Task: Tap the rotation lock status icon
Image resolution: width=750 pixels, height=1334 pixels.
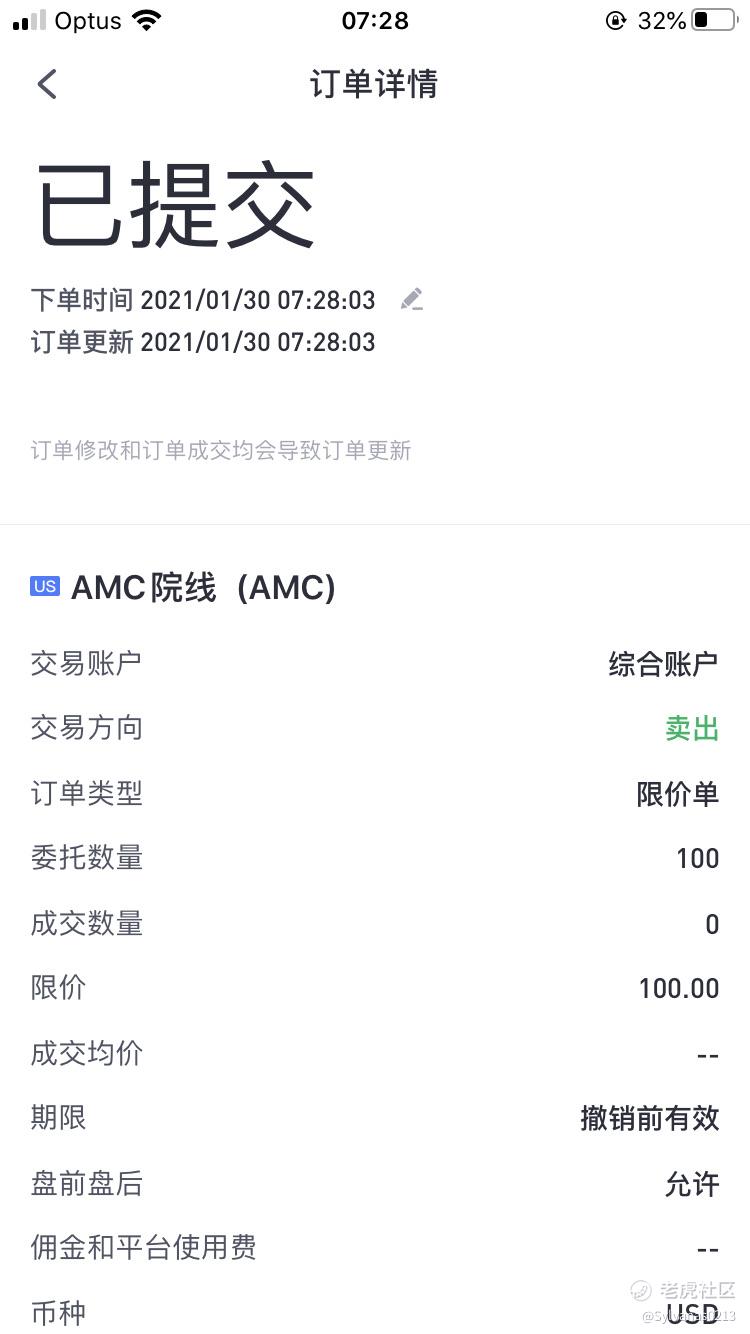Action: (x=616, y=20)
